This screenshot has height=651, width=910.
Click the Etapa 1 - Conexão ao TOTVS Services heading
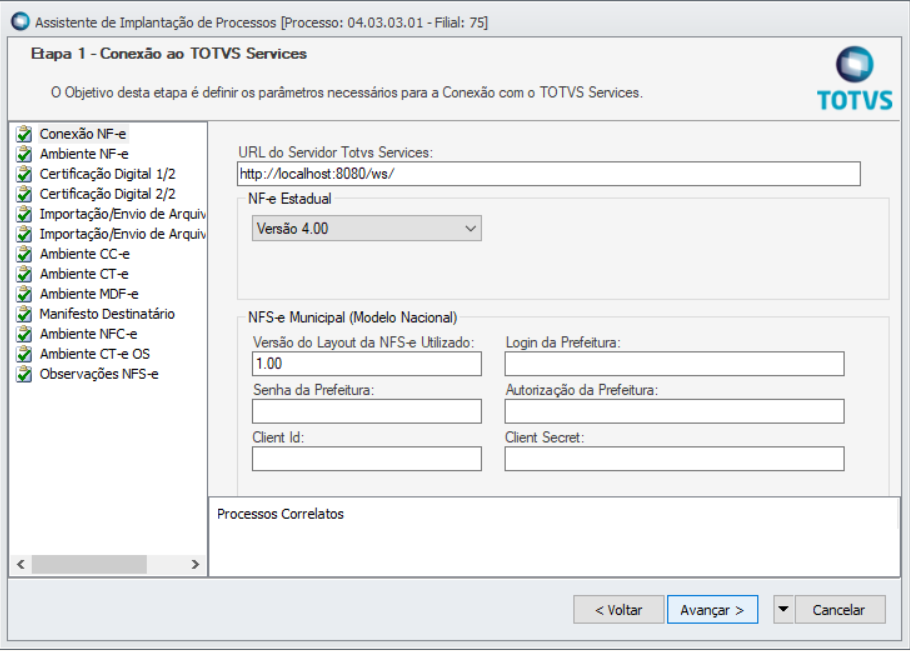coord(168,53)
